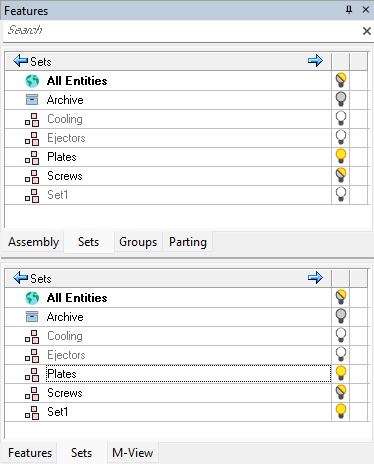Clear the search box with the X button
Viewport: 374px width, 464px height.
[x=367, y=31]
